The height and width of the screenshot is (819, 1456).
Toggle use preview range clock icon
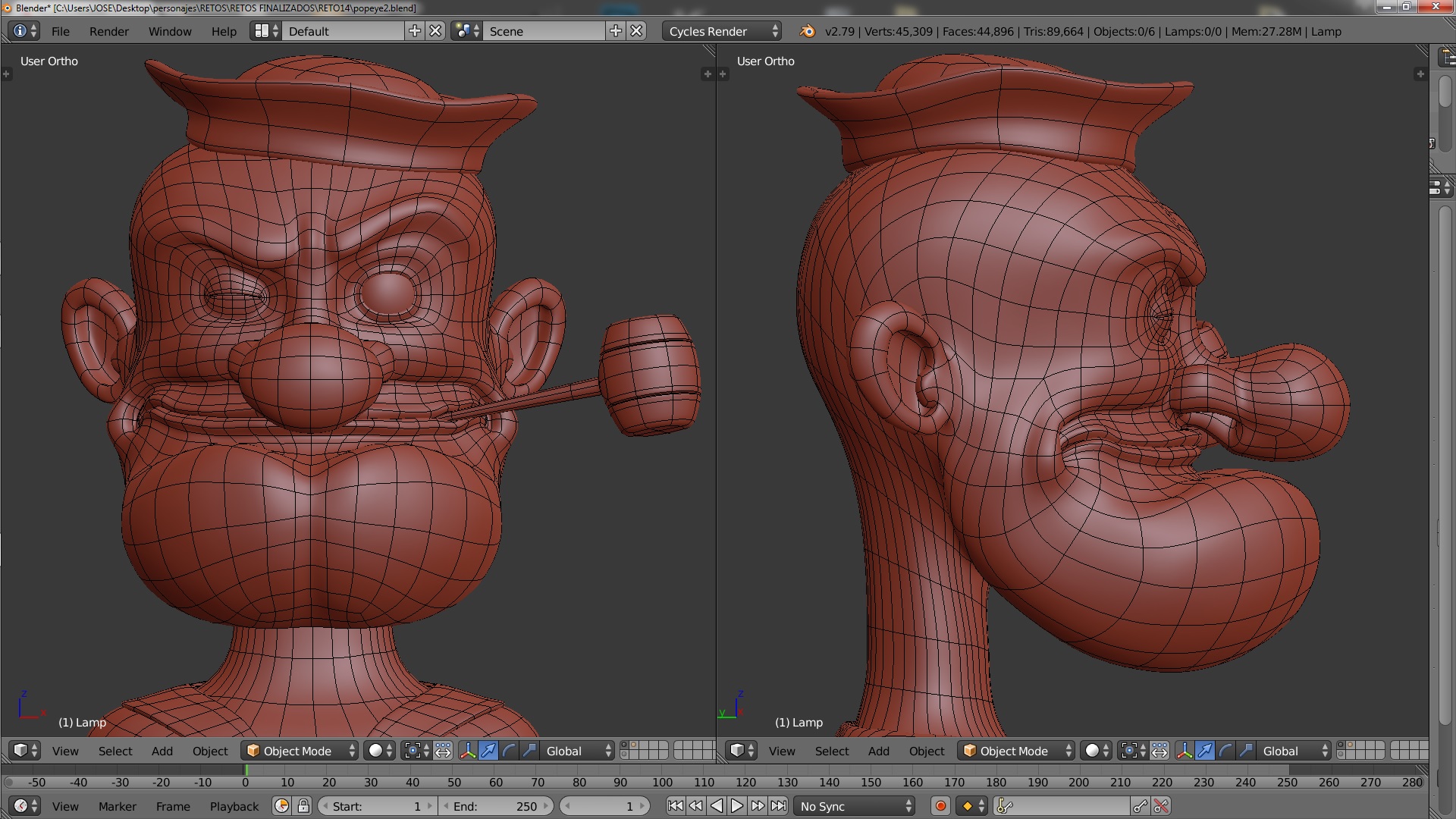(x=281, y=806)
